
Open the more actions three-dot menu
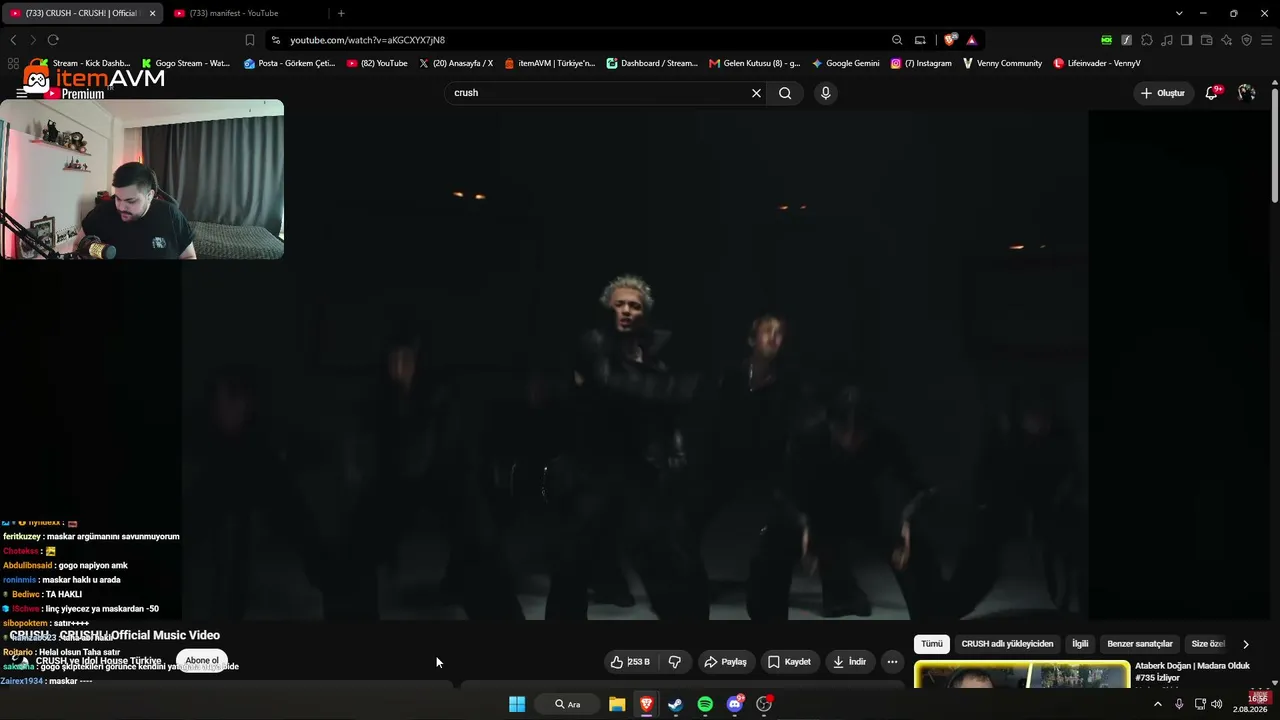click(x=892, y=662)
